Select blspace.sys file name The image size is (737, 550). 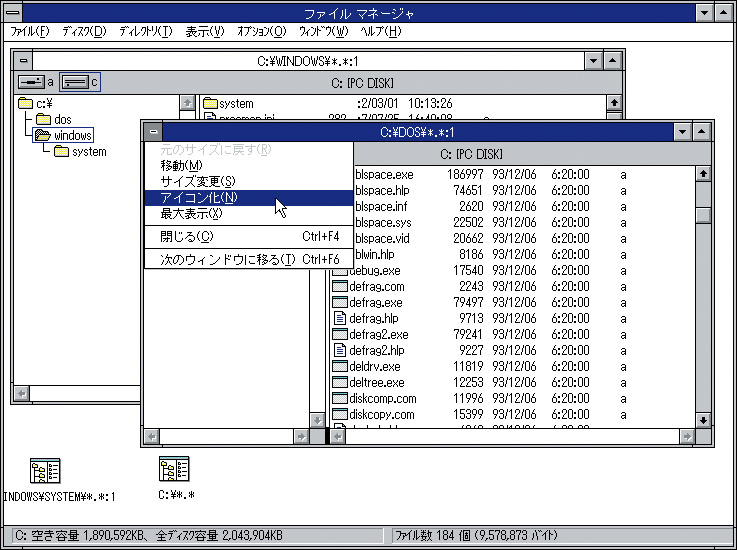pyautogui.click(x=383, y=222)
